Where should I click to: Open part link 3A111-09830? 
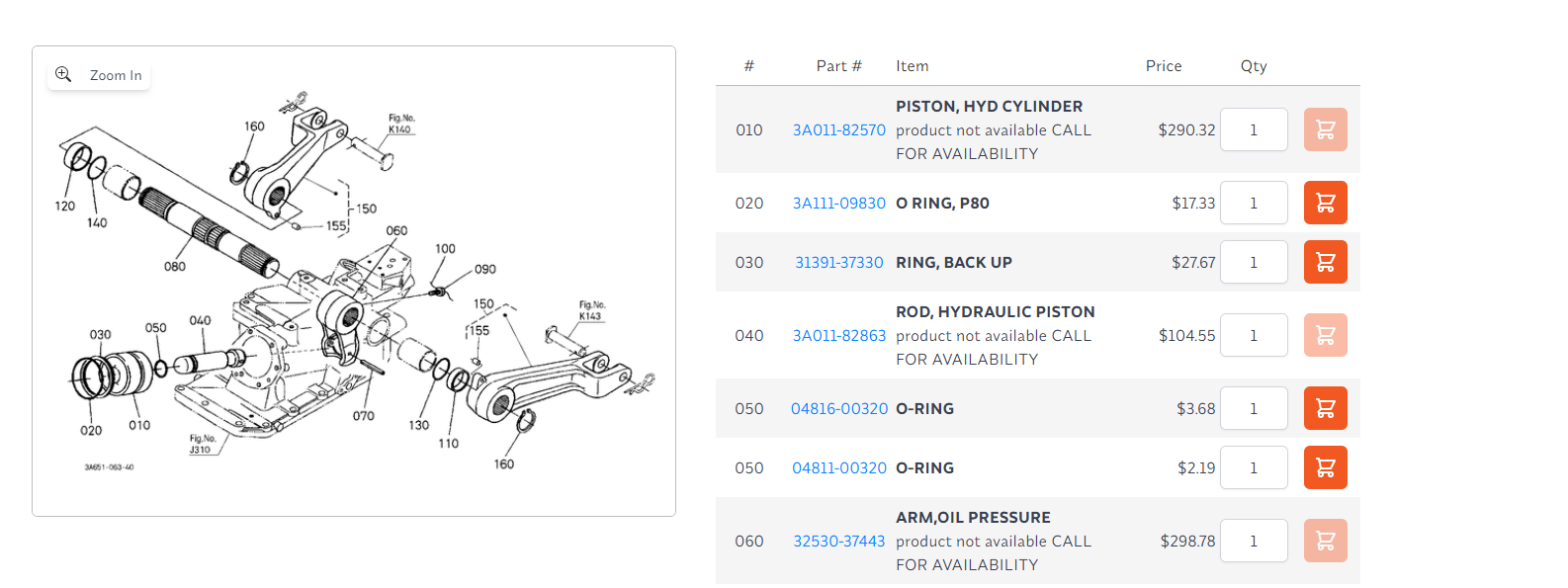pos(838,204)
